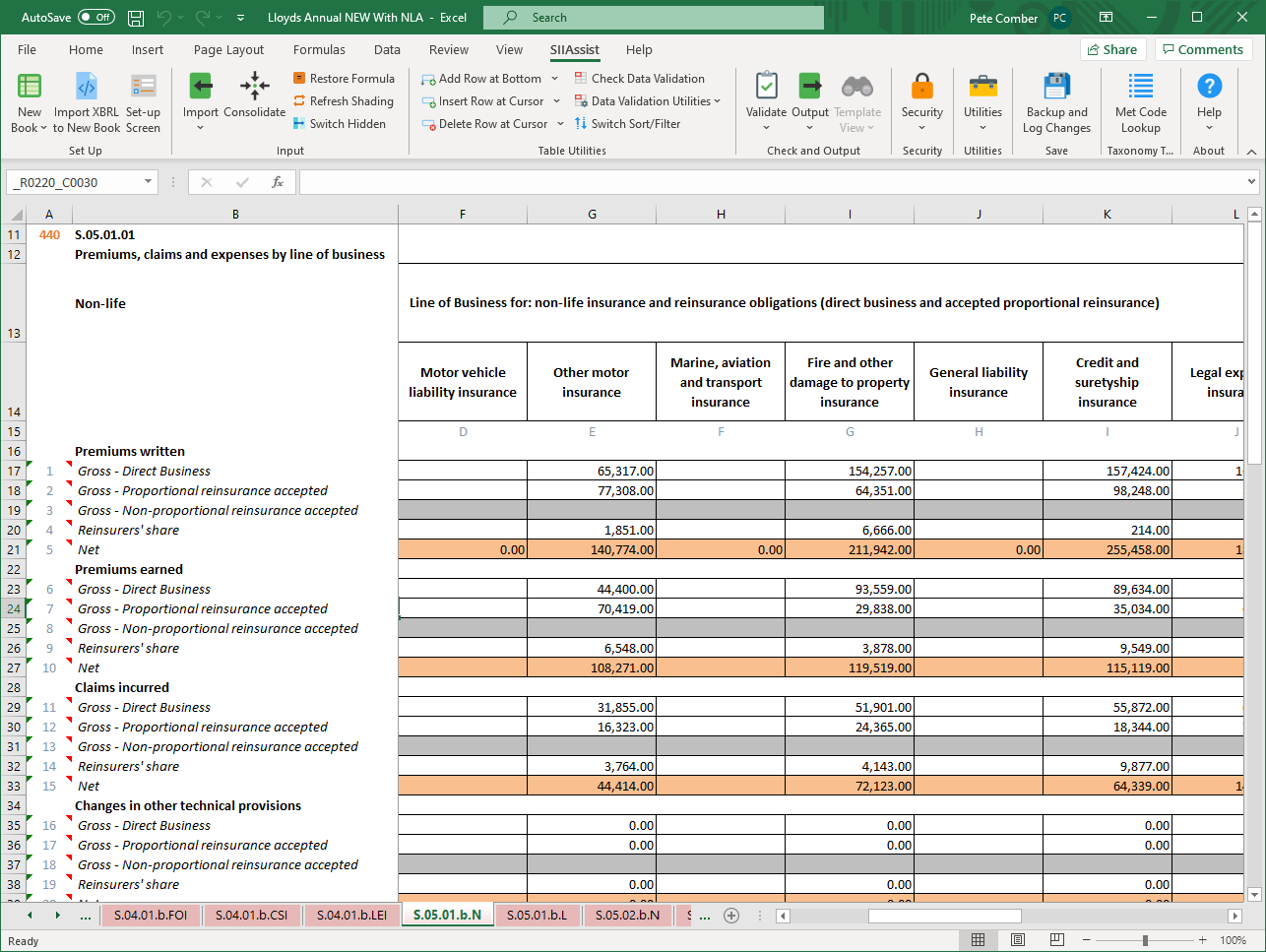1266x952 pixels.
Task: Switch to Normal view in status bar
Action: pyautogui.click(x=978, y=940)
